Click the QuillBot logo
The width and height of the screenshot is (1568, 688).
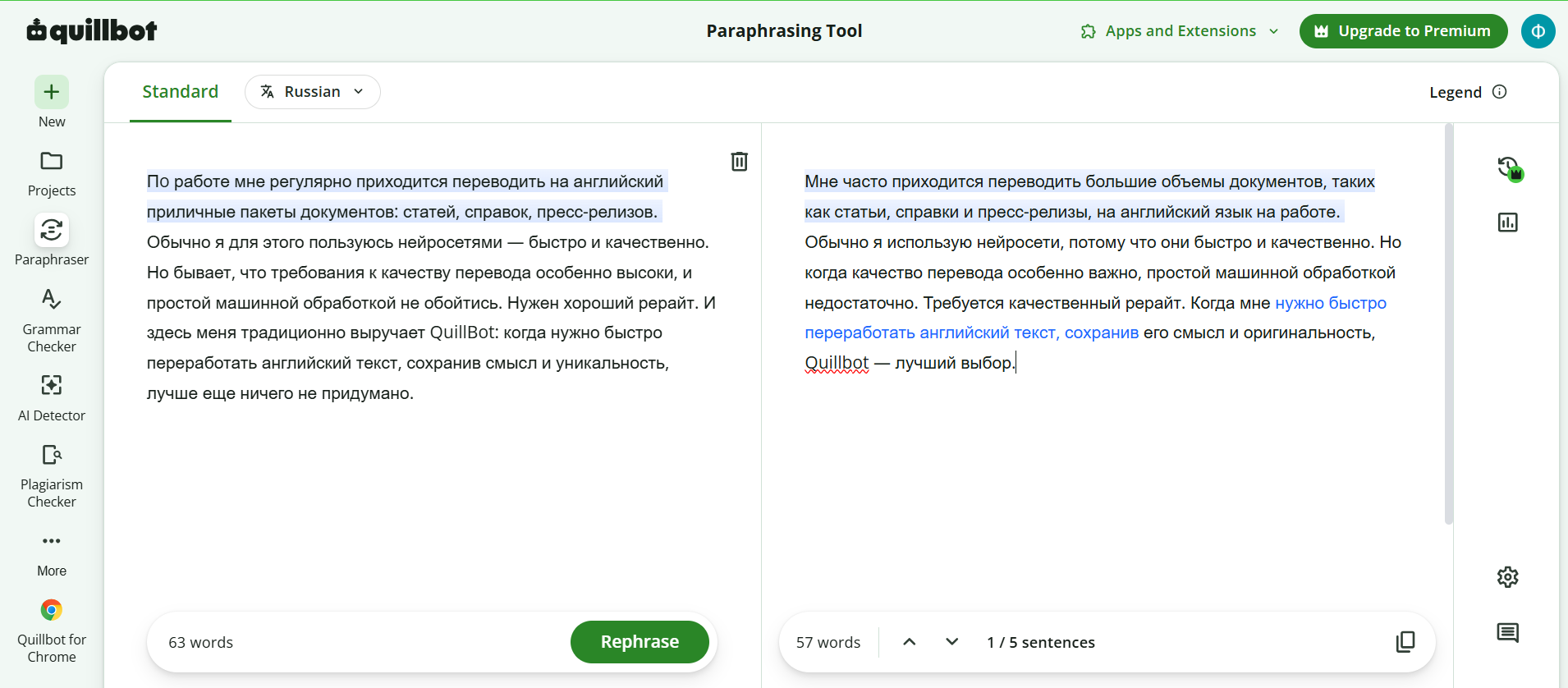click(92, 30)
